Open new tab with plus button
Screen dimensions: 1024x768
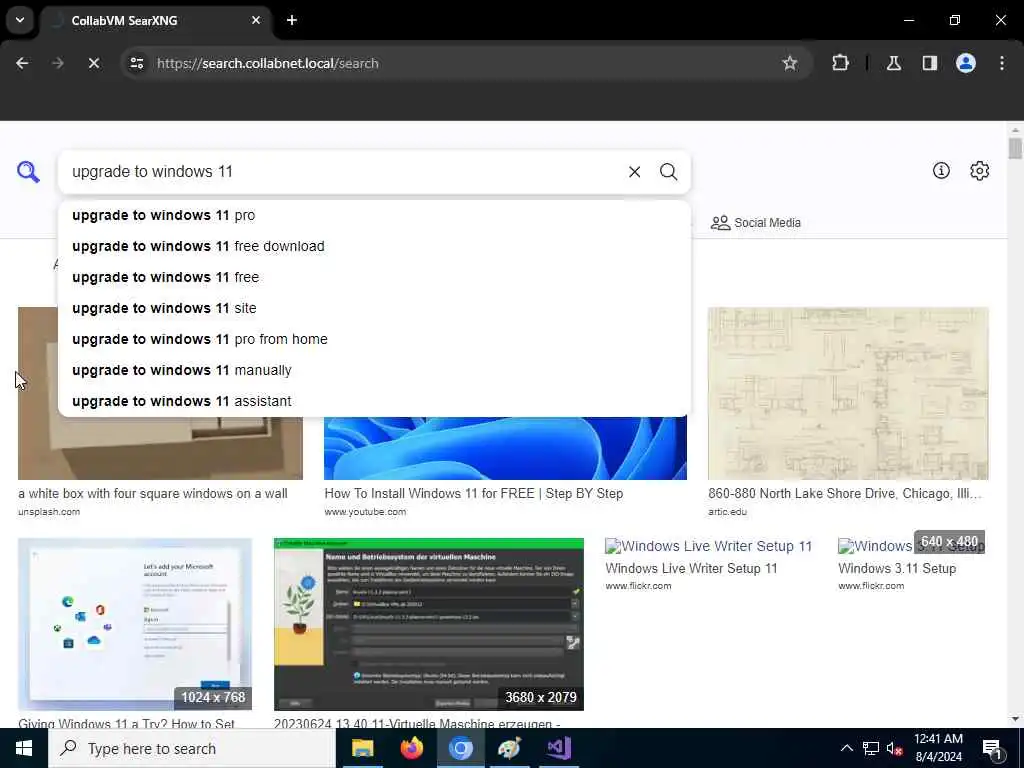click(x=292, y=20)
